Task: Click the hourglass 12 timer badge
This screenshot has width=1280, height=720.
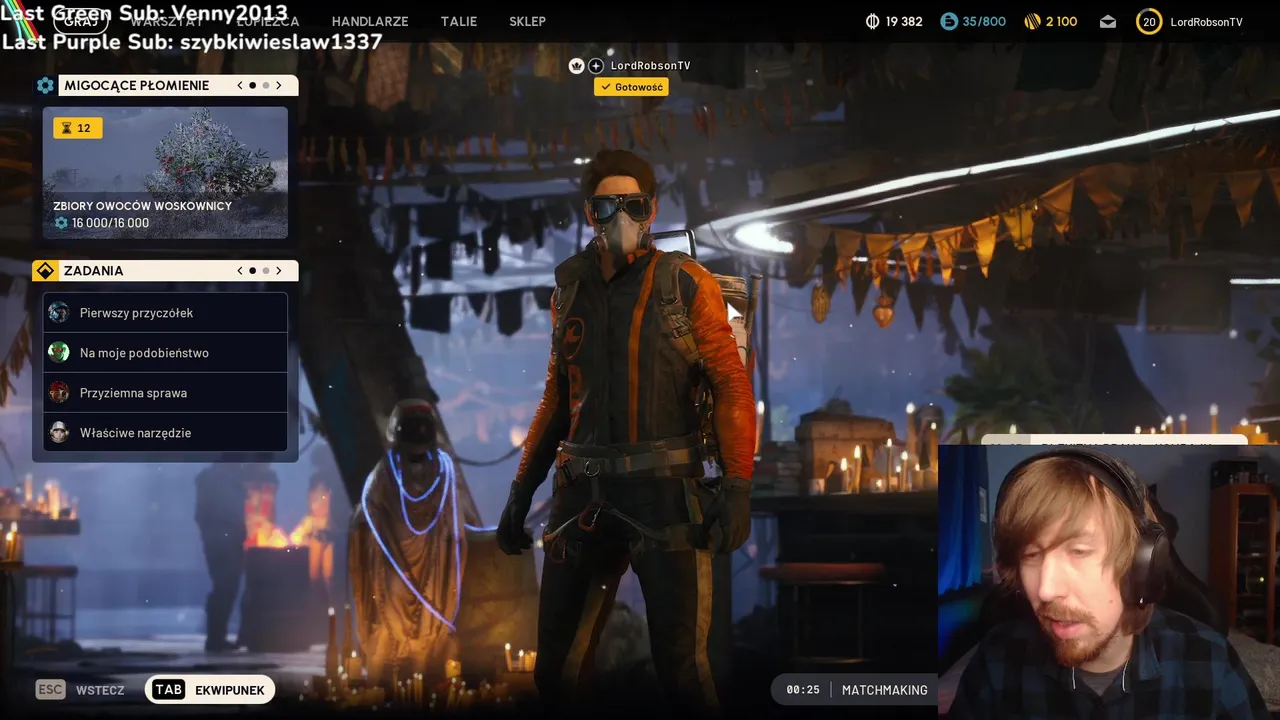Action: point(78,128)
